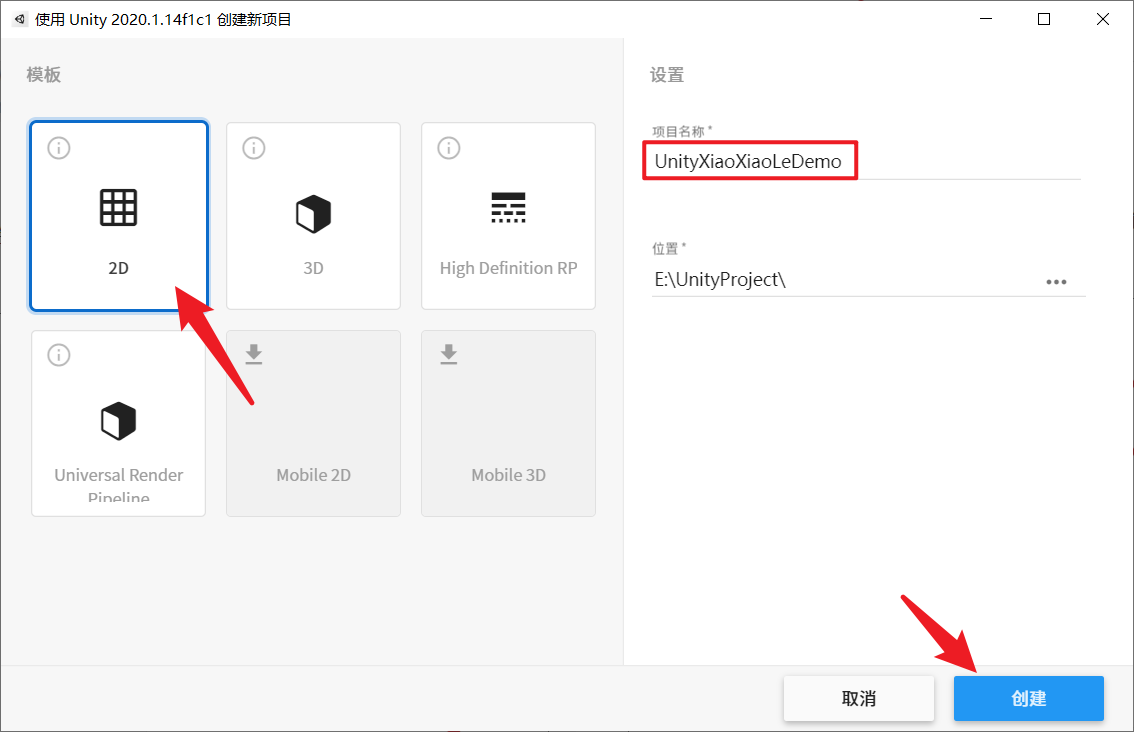The width and height of the screenshot is (1134, 732).
Task: Click the 模板 heading text
Action: (43, 75)
